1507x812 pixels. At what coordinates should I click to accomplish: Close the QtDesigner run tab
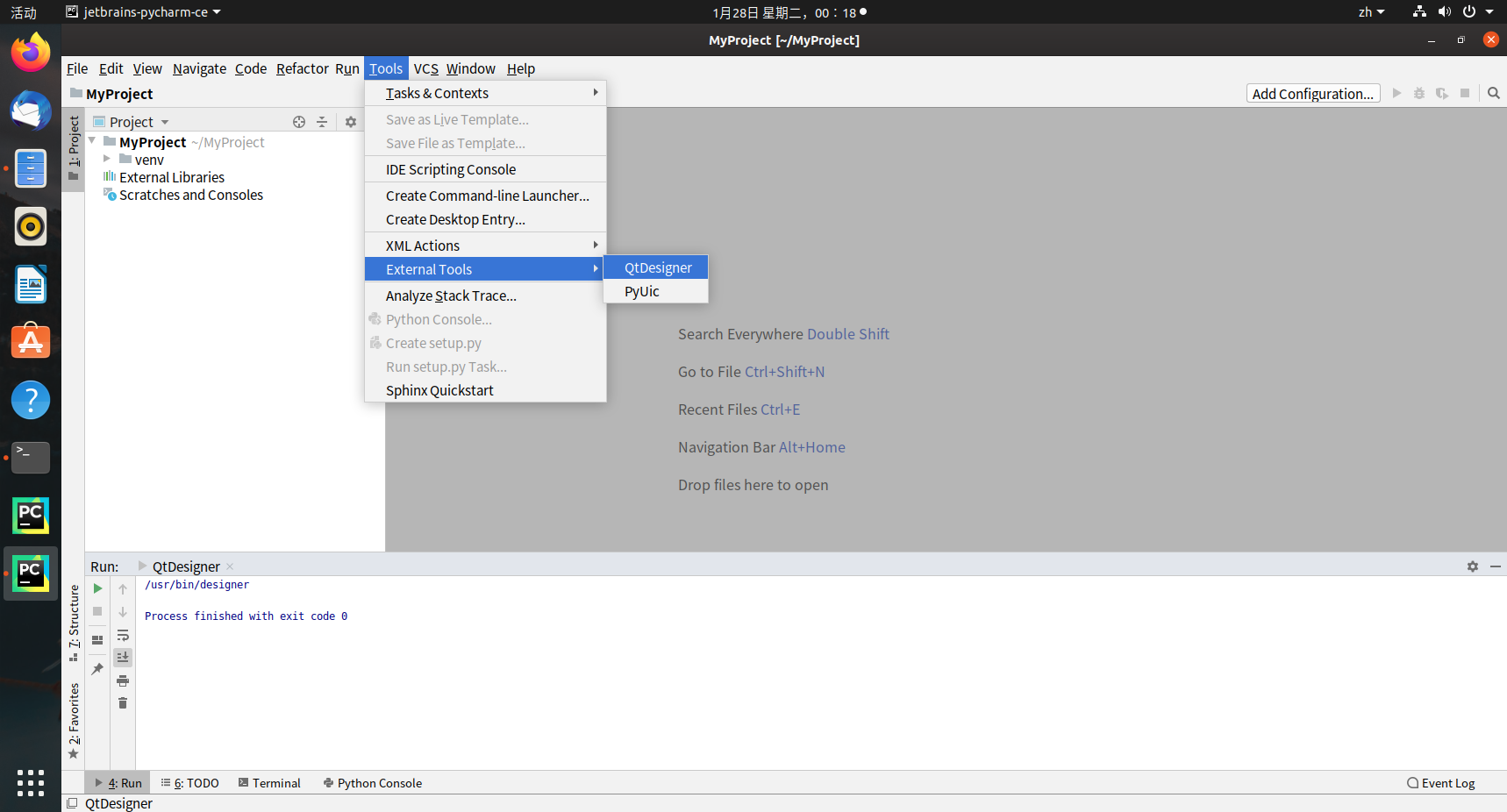pyautogui.click(x=230, y=566)
